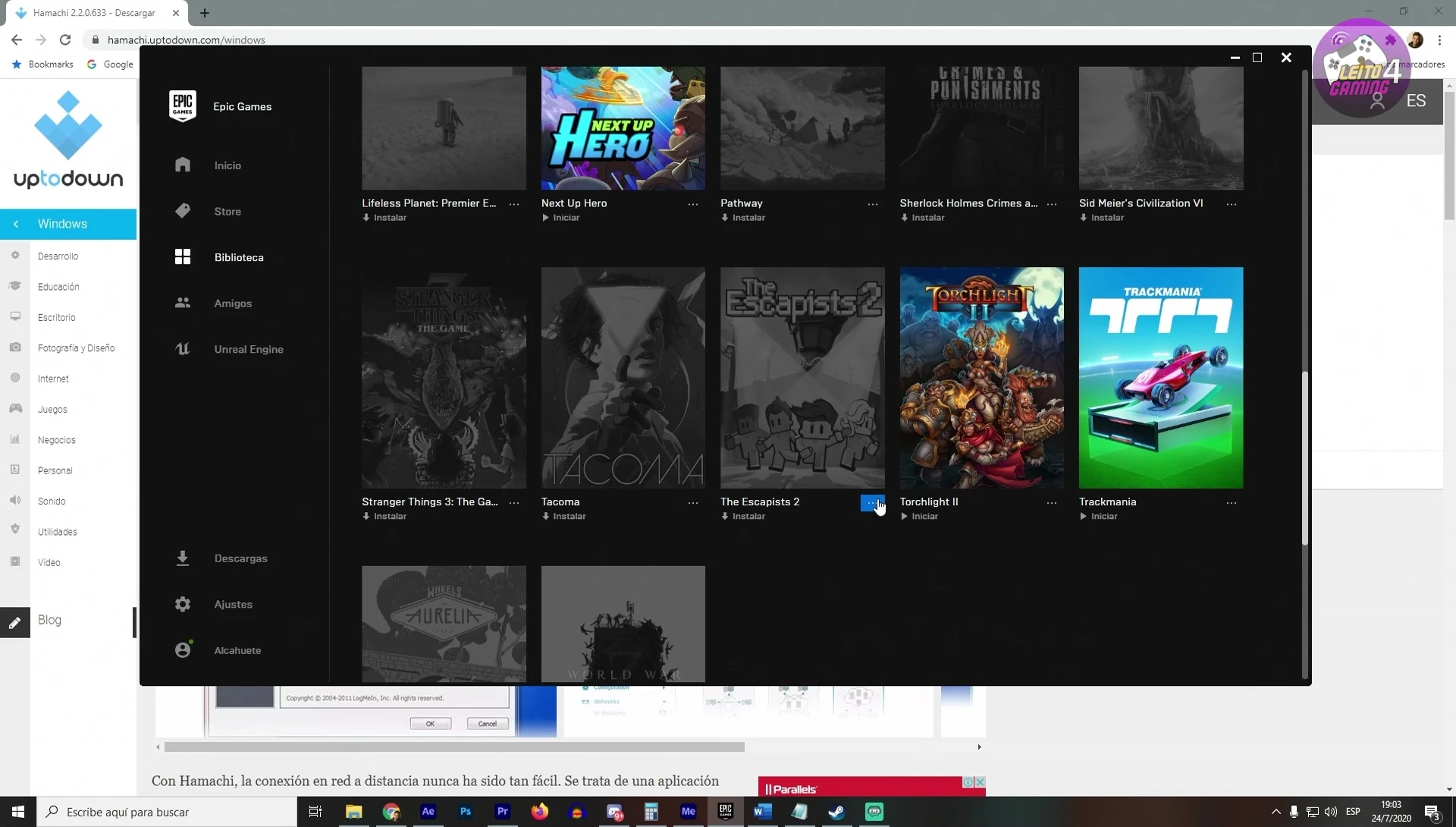Open Sonido category in Uptodown
The height and width of the screenshot is (827, 1456).
[52, 502]
